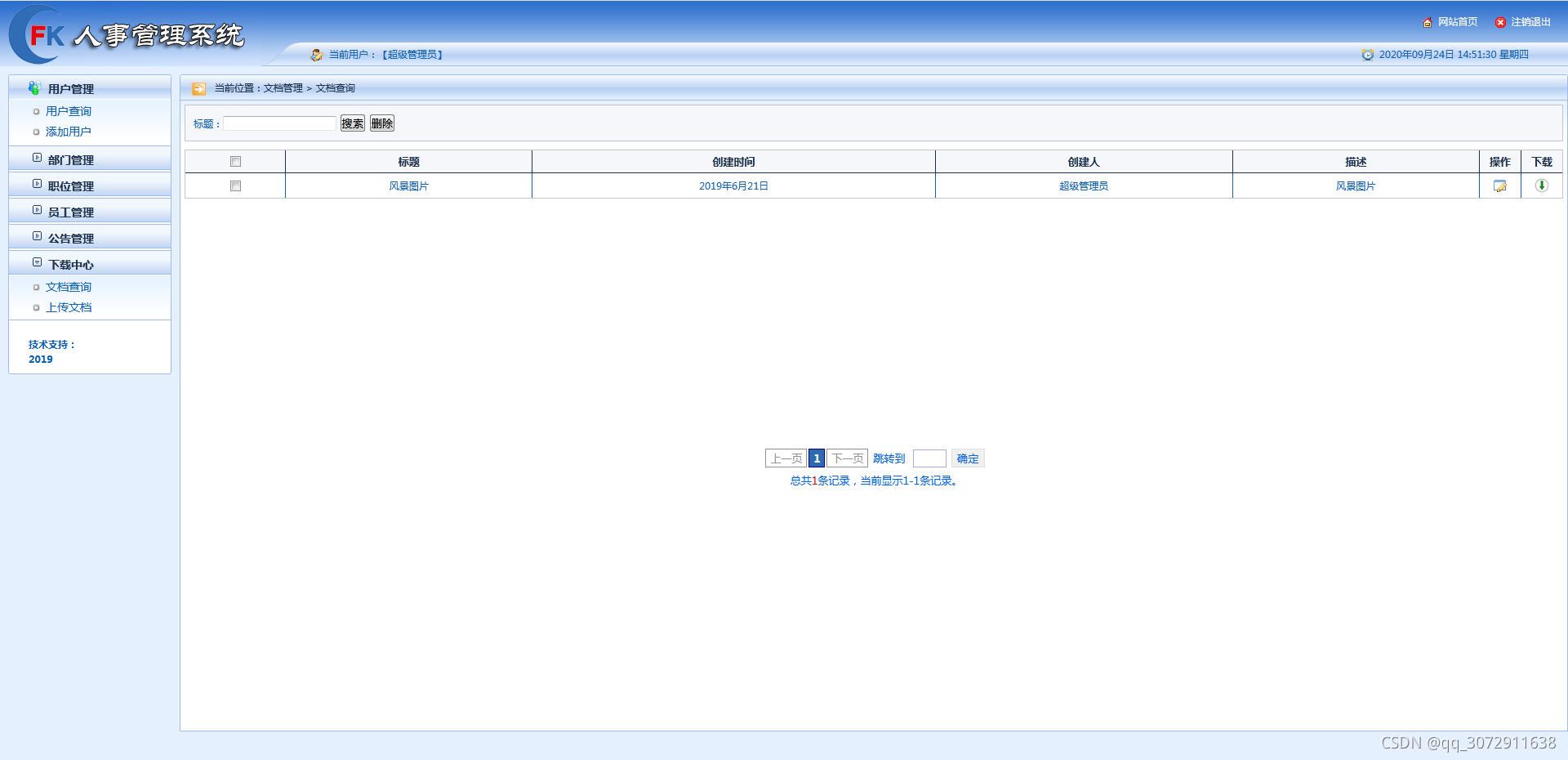Viewport: 1568px width, 760px height.
Task: Expand the 部门管理 menu section
Action: pyautogui.click(x=90, y=159)
